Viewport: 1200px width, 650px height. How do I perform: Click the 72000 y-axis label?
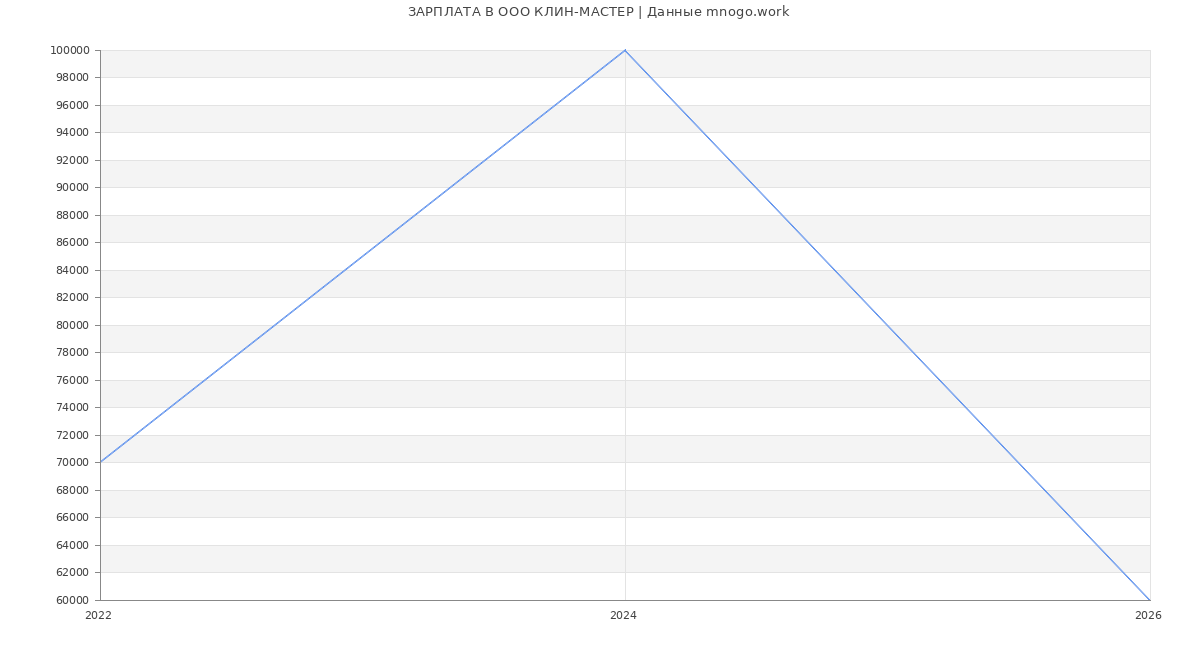pyautogui.click(x=73, y=435)
